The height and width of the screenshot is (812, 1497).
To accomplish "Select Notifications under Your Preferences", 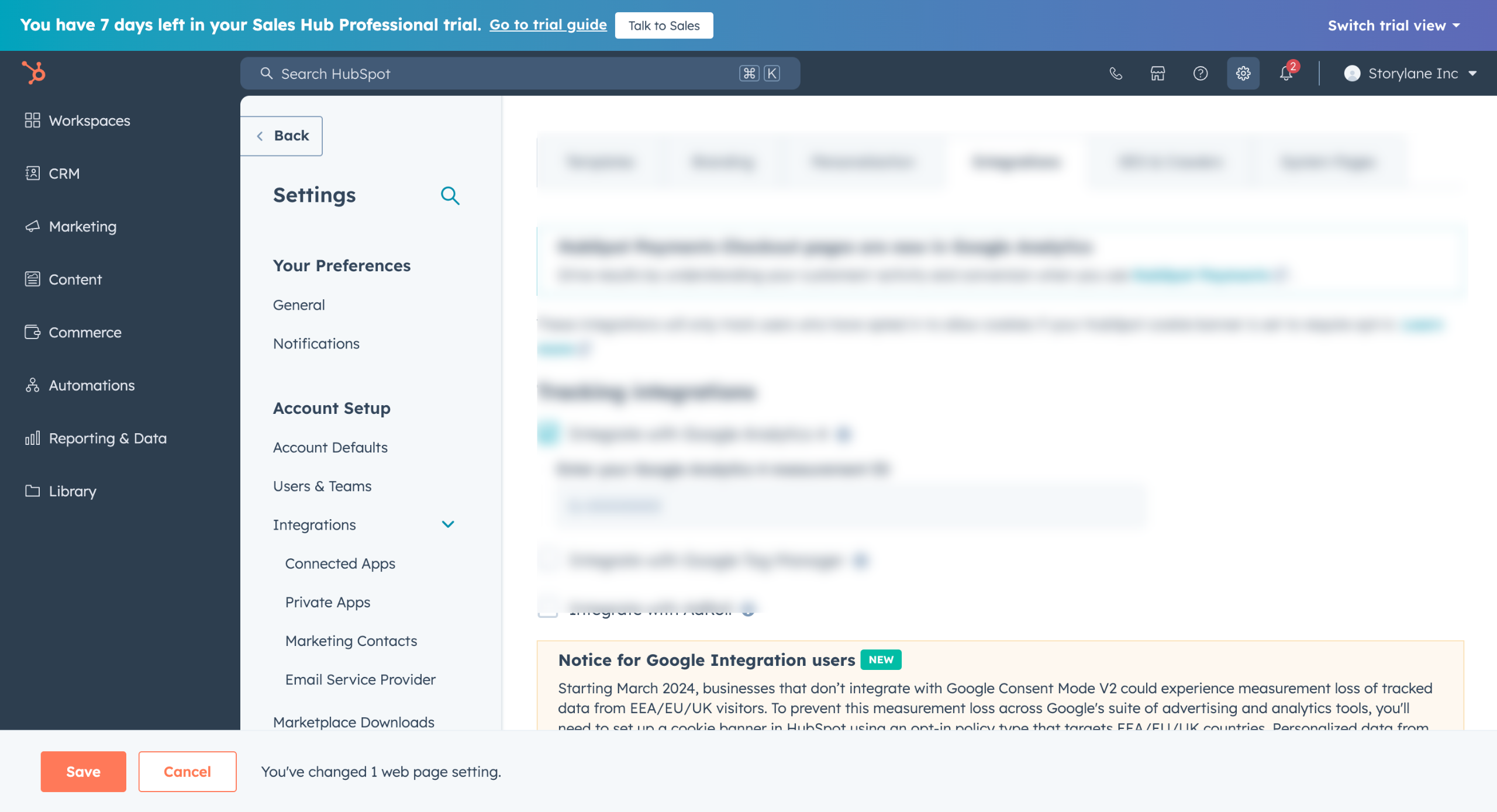I will 316,343.
